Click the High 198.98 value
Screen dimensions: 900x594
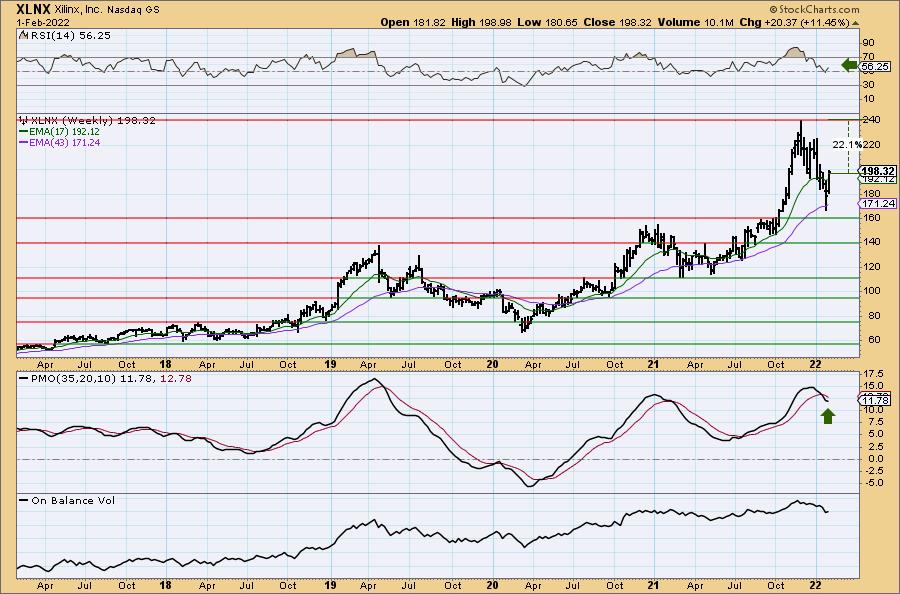pos(482,22)
